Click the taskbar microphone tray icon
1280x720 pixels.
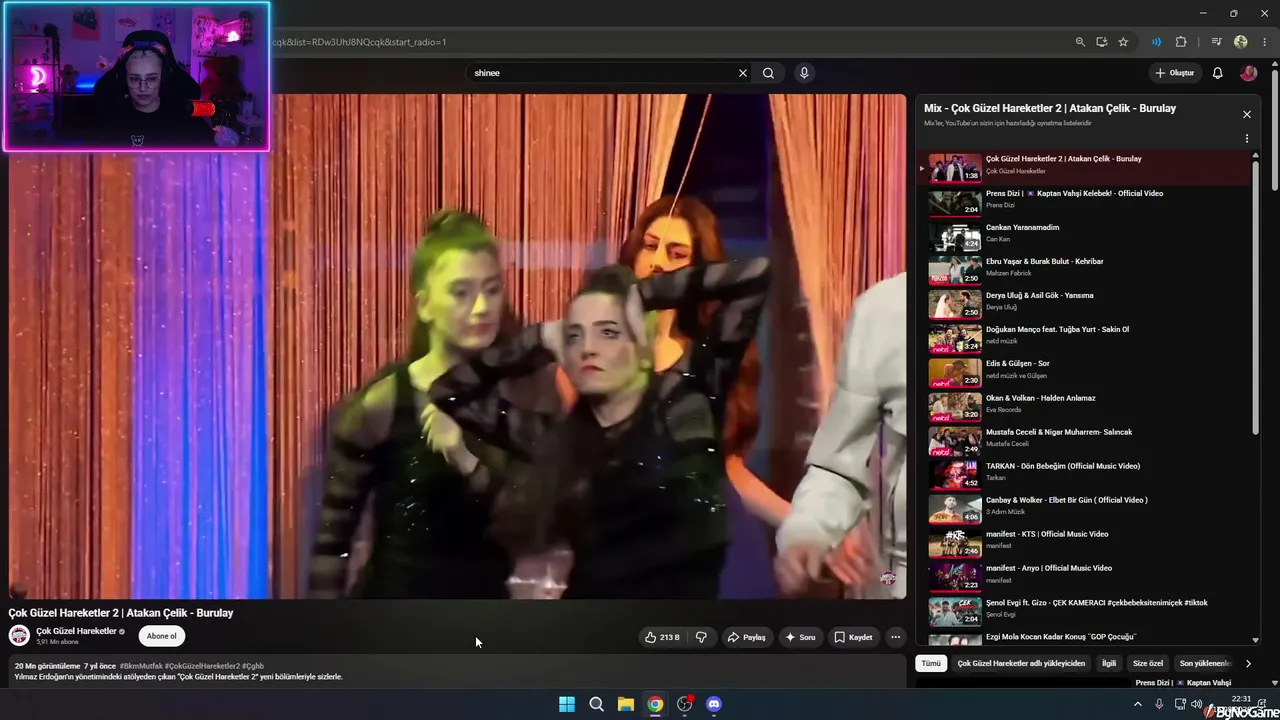pos(1159,704)
